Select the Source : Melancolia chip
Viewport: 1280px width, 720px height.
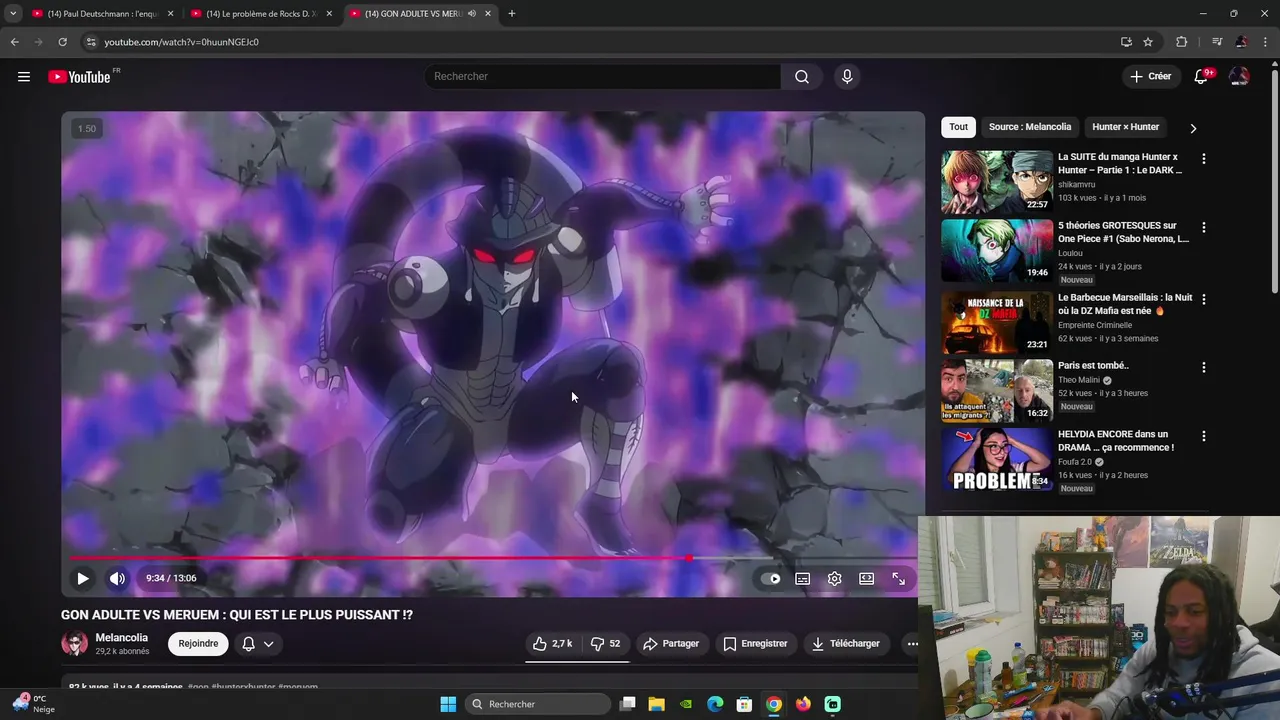1030,127
